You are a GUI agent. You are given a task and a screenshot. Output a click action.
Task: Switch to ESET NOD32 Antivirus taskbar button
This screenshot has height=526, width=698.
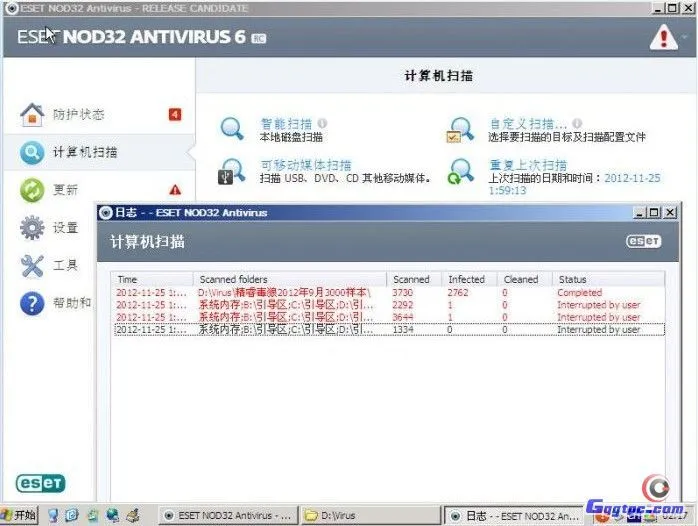228,515
